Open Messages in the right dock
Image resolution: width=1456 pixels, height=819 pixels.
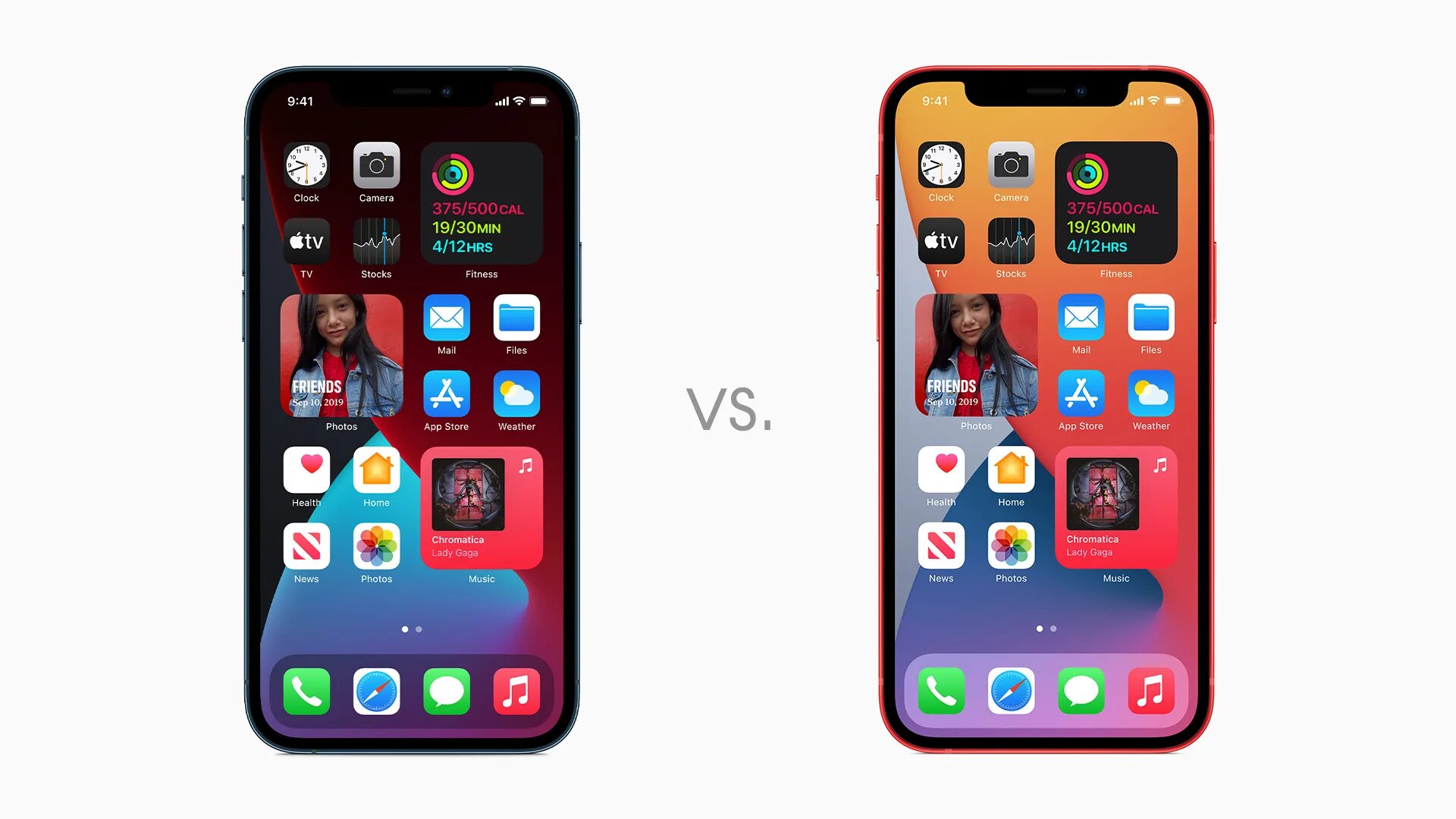pyautogui.click(x=1082, y=690)
